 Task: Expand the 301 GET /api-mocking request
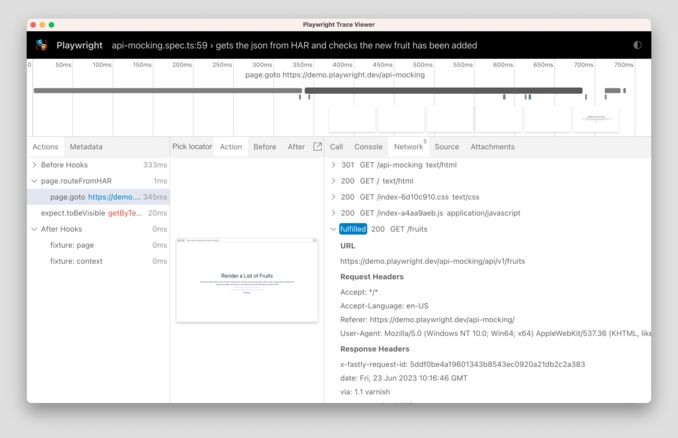[334, 165]
